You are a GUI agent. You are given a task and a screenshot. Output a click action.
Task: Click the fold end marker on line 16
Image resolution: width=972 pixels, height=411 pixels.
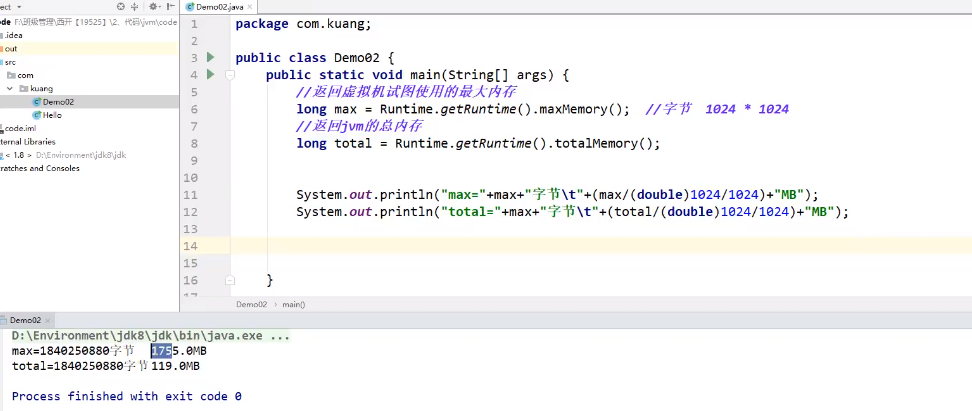point(230,280)
